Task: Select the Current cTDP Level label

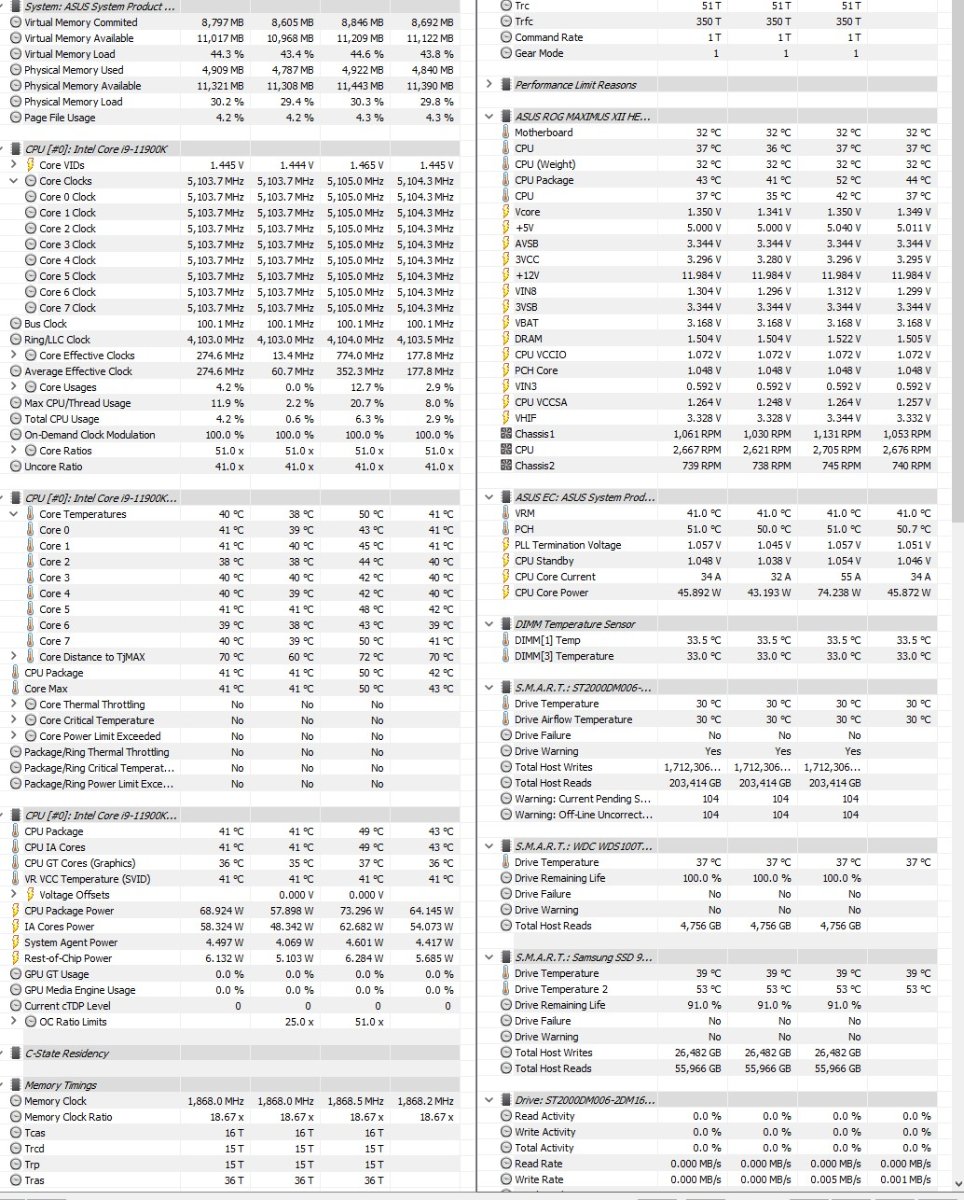Action: point(68,1006)
